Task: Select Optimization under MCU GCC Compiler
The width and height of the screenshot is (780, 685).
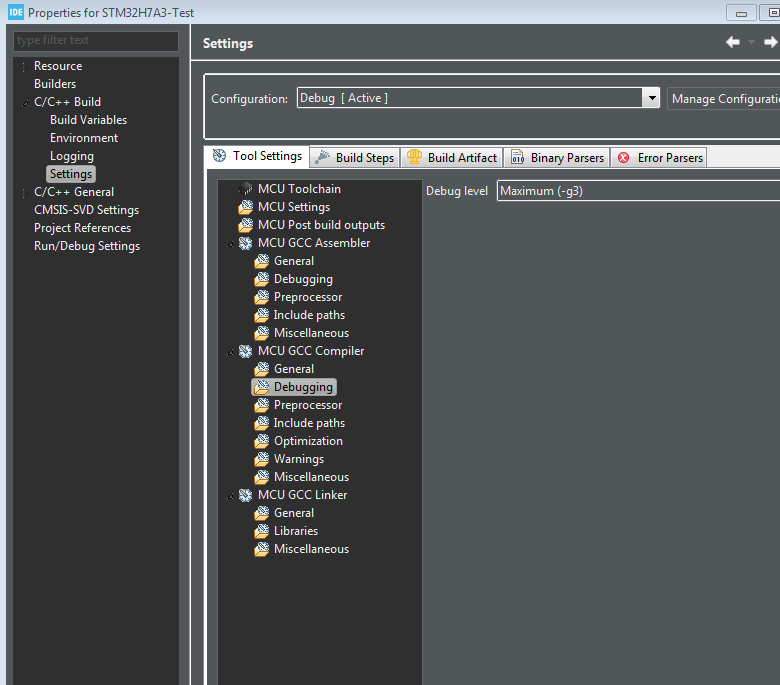Action: tap(308, 441)
